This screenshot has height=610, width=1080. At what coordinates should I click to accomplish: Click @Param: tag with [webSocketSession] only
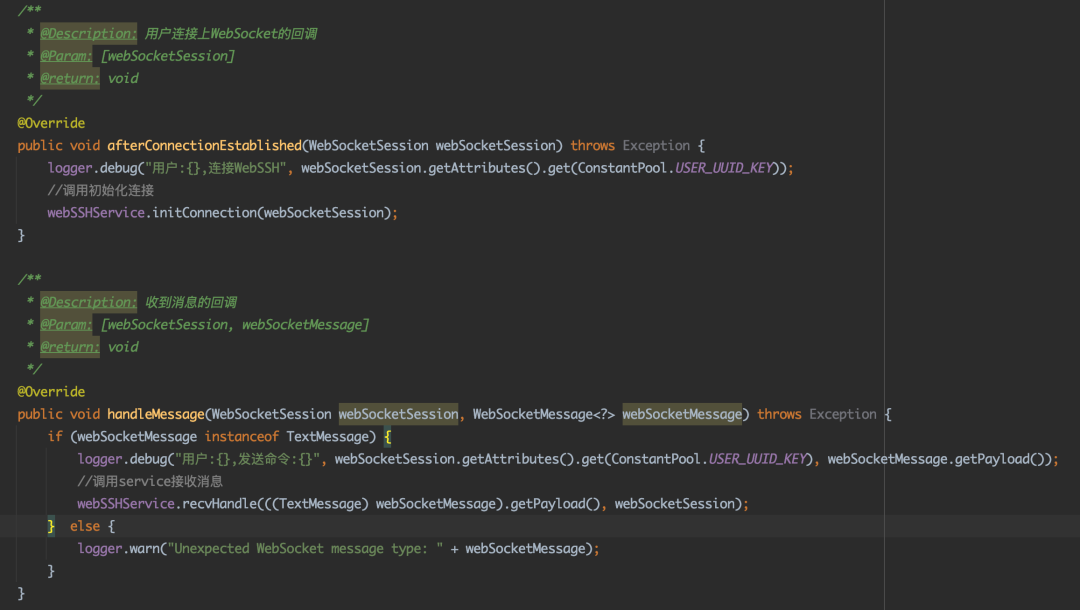click(65, 56)
